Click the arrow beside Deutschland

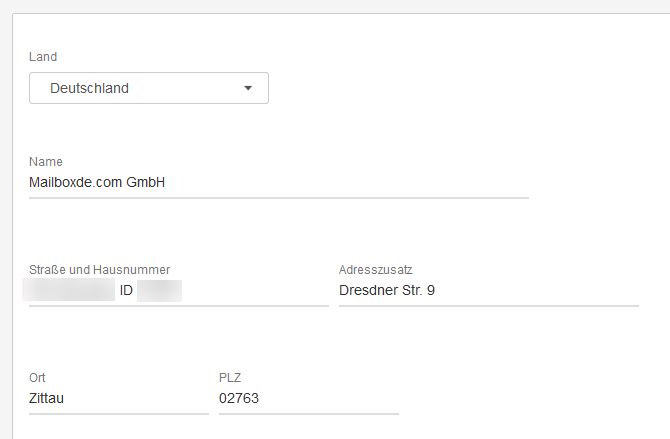pyautogui.click(x=248, y=88)
